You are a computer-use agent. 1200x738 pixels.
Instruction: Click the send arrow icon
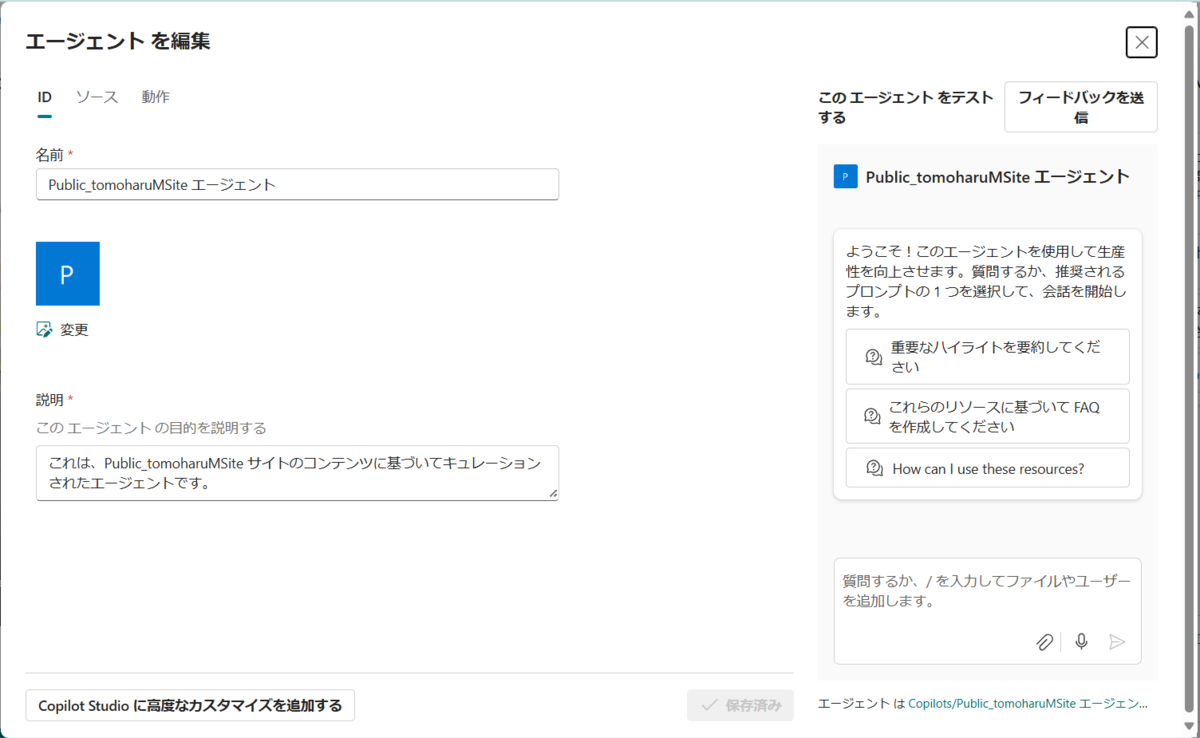pos(1117,642)
